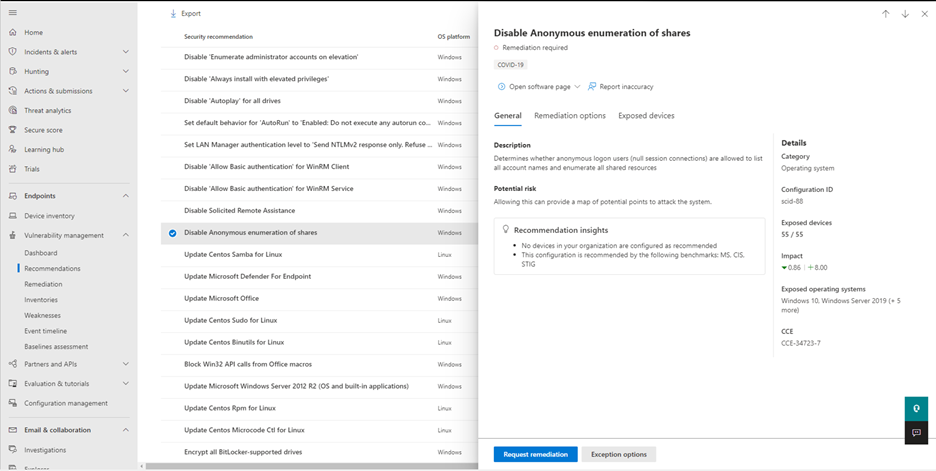Open Dashboard under Vulnerability management
This screenshot has width=936, height=471.
tap(41, 253)
